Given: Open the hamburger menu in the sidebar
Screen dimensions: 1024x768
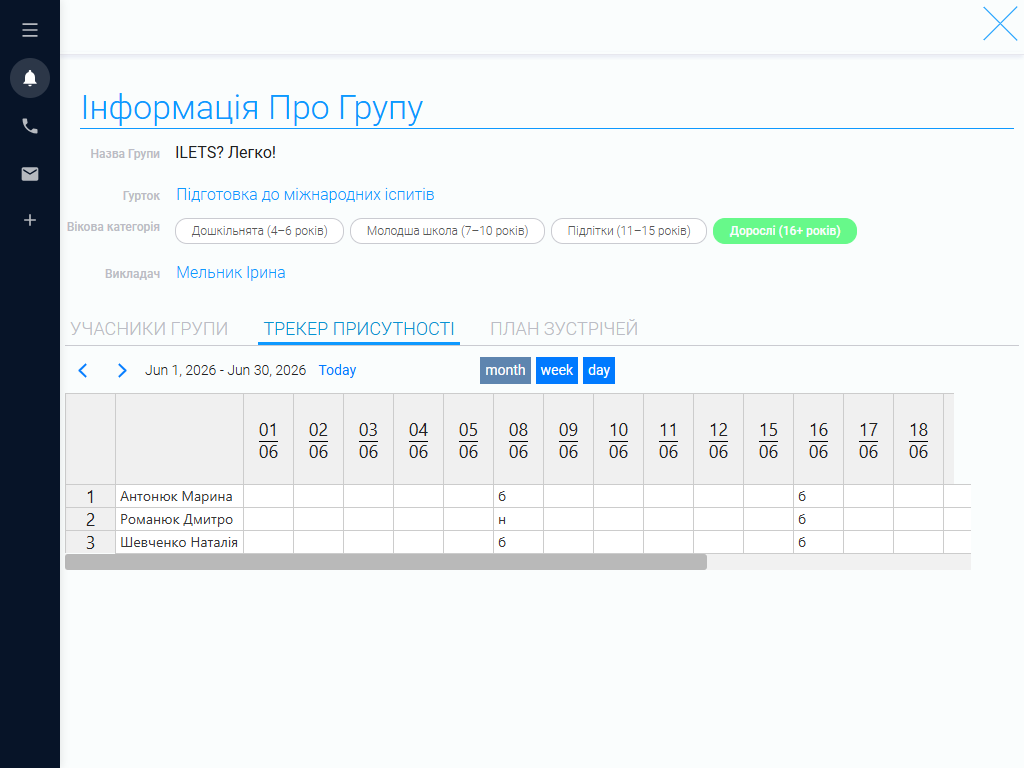Looking at the screenshot, I should 30,30.
